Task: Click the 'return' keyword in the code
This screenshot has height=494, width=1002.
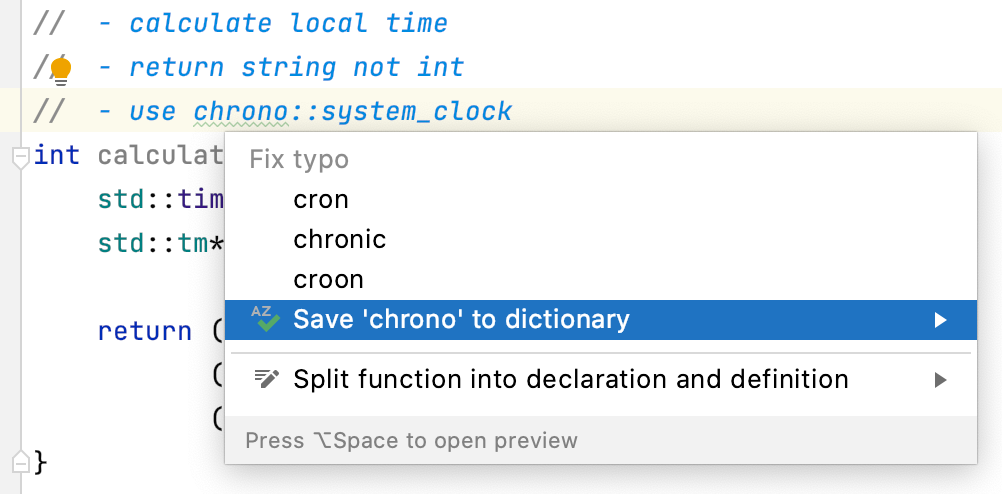Action: coord(144,331)
